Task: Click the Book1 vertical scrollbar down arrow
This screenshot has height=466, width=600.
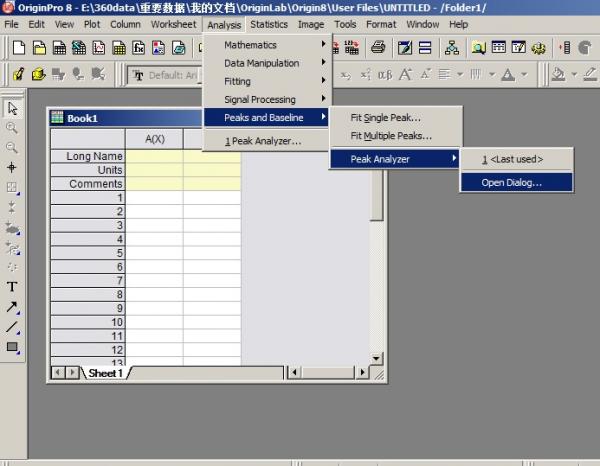Action: pos(376,358)
